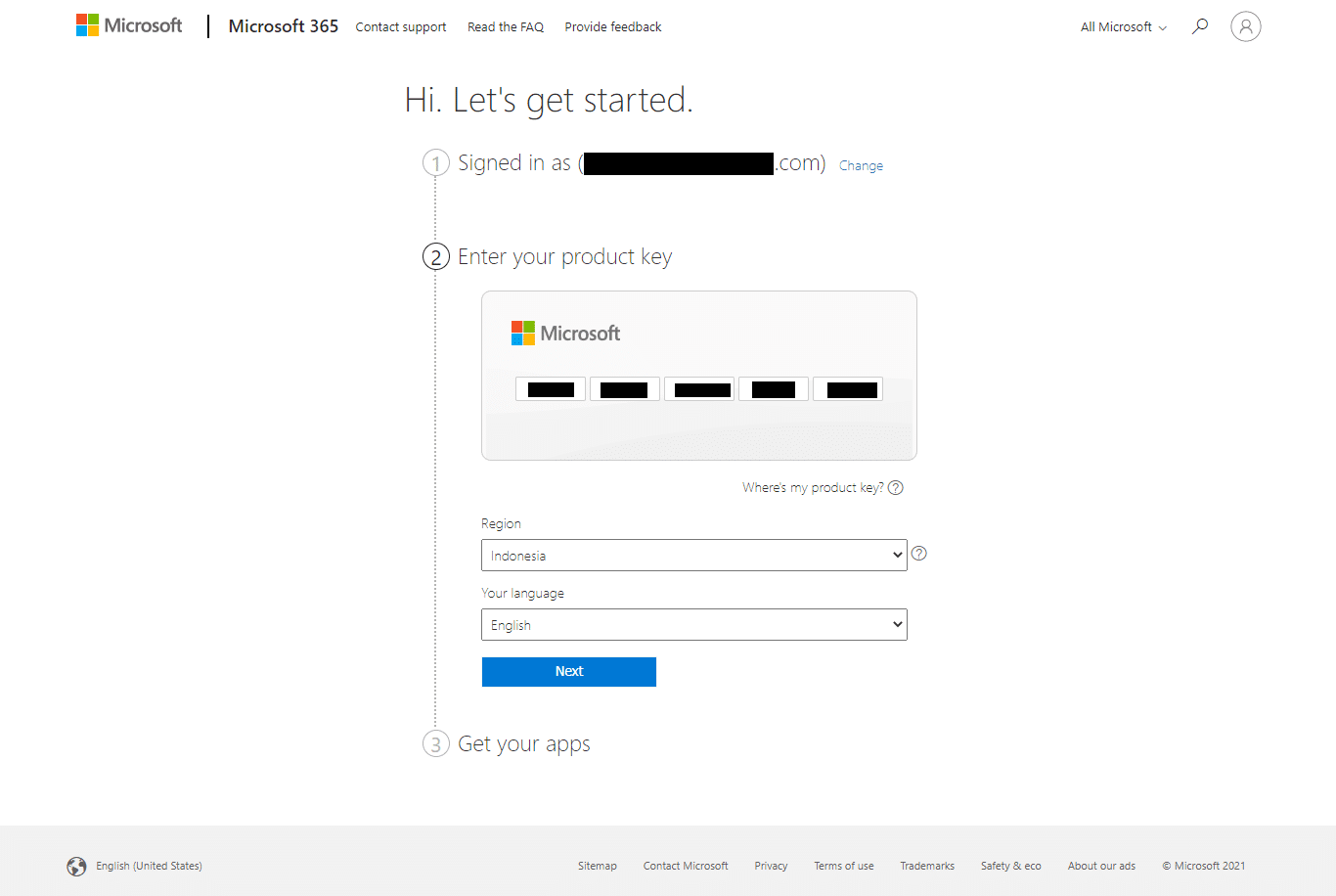Open the search magnifier icon

click(x=1200, y=26)
